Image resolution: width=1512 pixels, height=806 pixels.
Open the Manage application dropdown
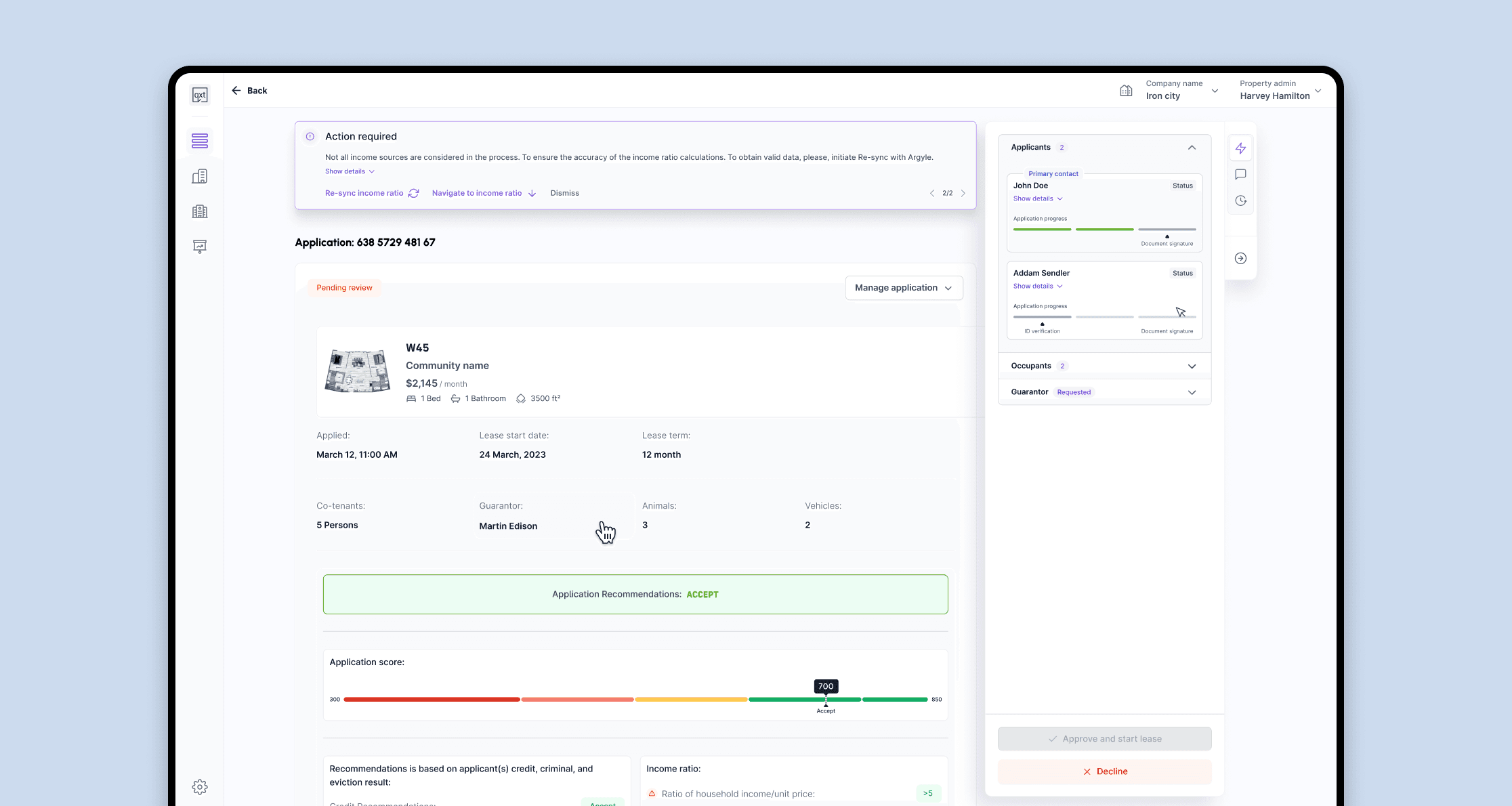[904, 288]
